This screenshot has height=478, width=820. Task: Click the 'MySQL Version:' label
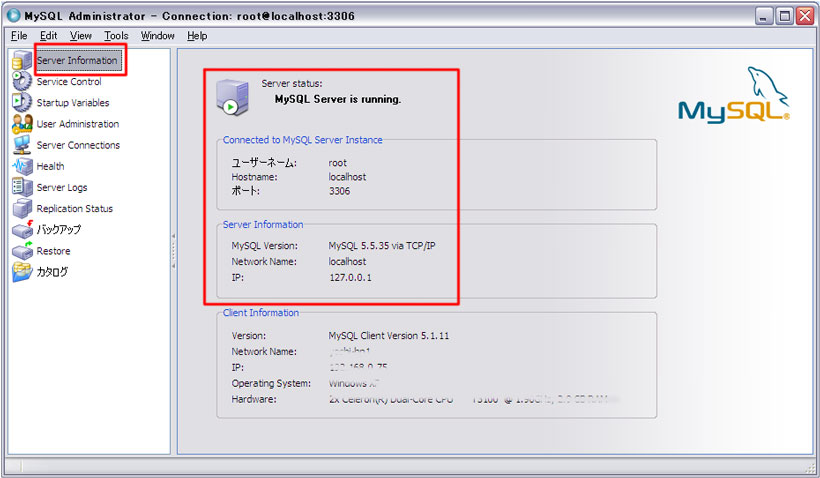264,245
